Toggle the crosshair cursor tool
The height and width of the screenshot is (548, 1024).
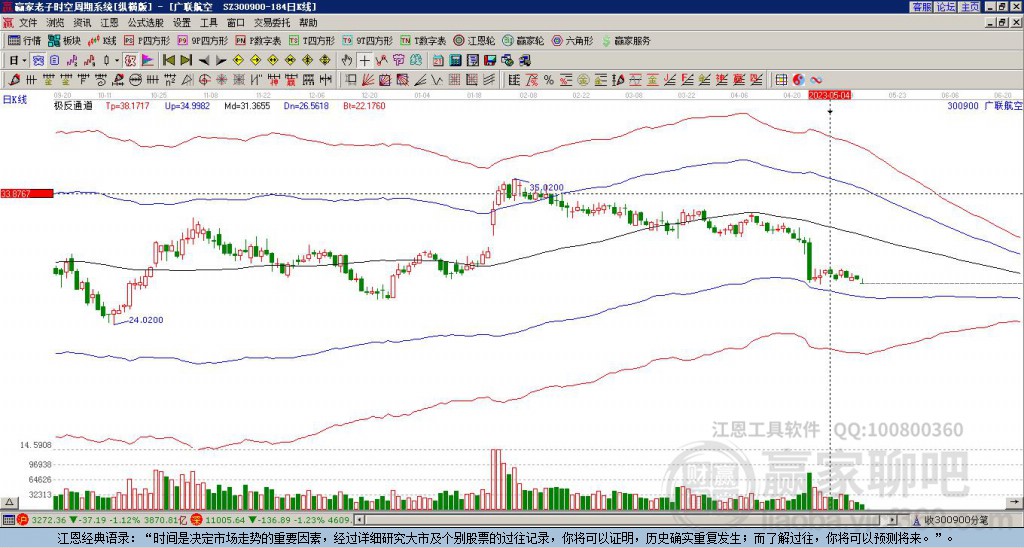(x=364, y=61)
